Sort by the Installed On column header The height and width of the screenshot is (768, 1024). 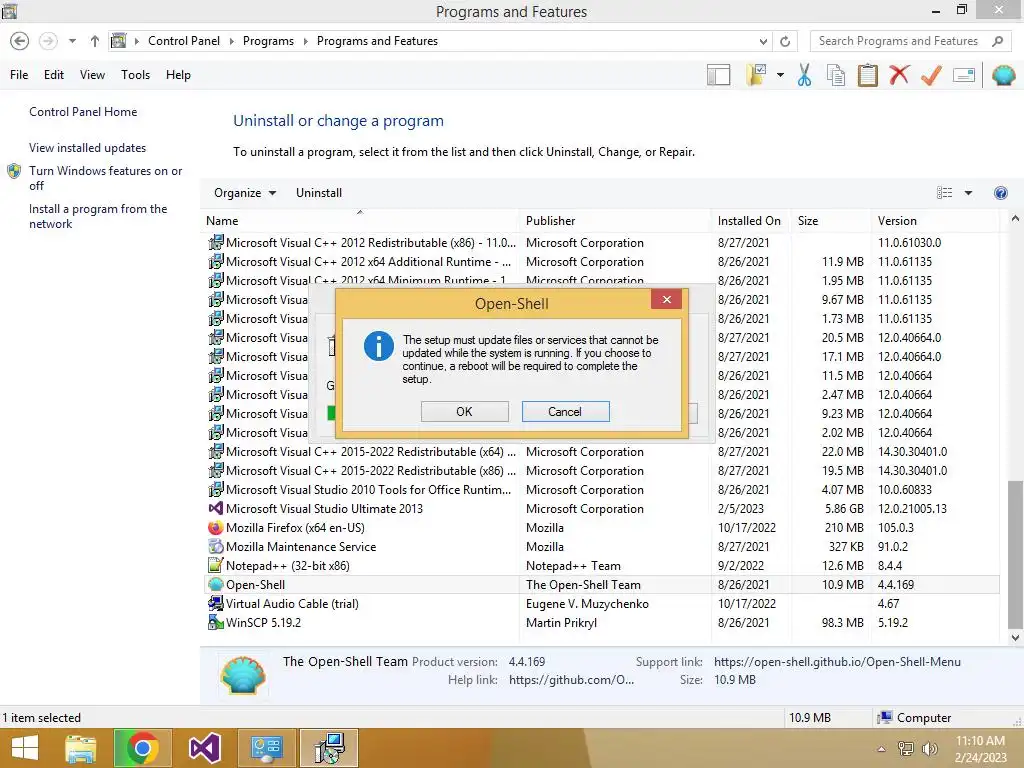(x=751, y=221)
